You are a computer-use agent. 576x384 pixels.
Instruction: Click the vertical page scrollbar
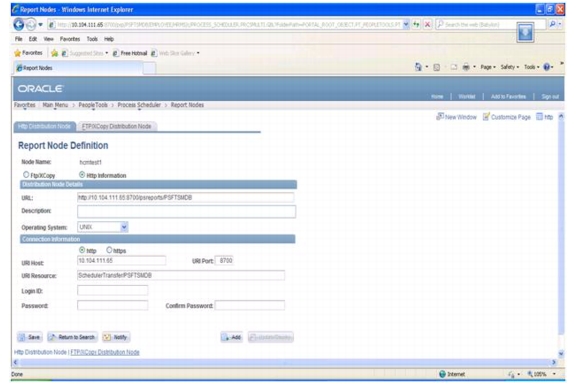561,228
